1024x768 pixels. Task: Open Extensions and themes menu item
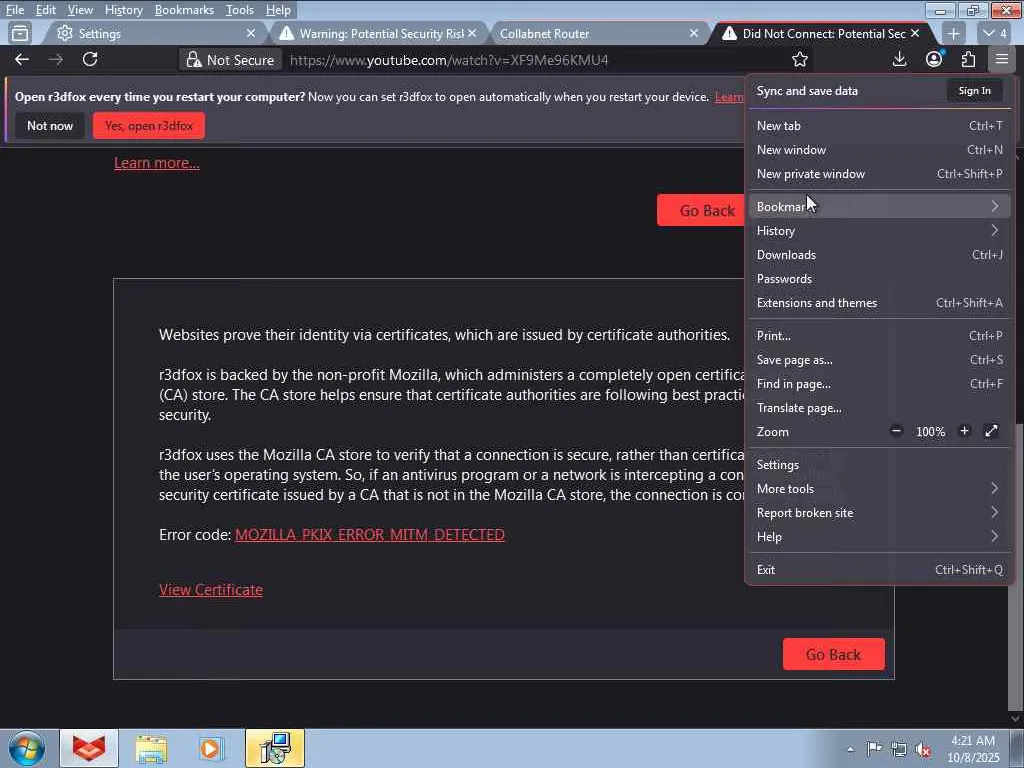coord(879,303)
